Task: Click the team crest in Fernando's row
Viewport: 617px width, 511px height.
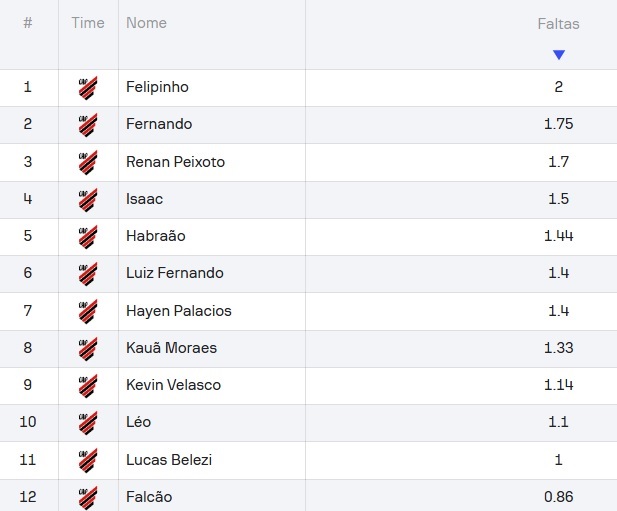Action: tap(88, 125)
